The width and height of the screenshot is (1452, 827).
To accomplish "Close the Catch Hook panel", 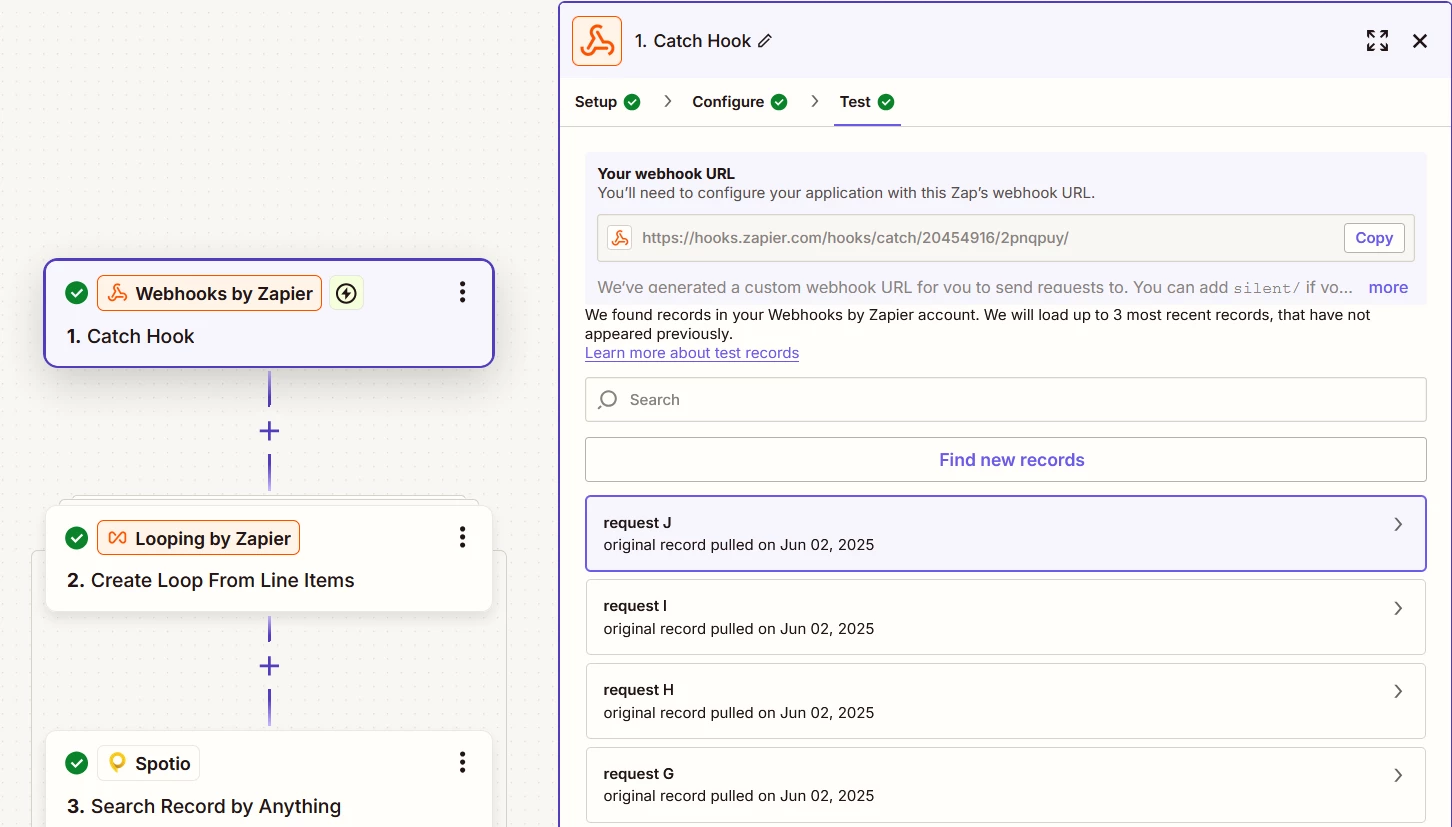I will coord(1420,41).
